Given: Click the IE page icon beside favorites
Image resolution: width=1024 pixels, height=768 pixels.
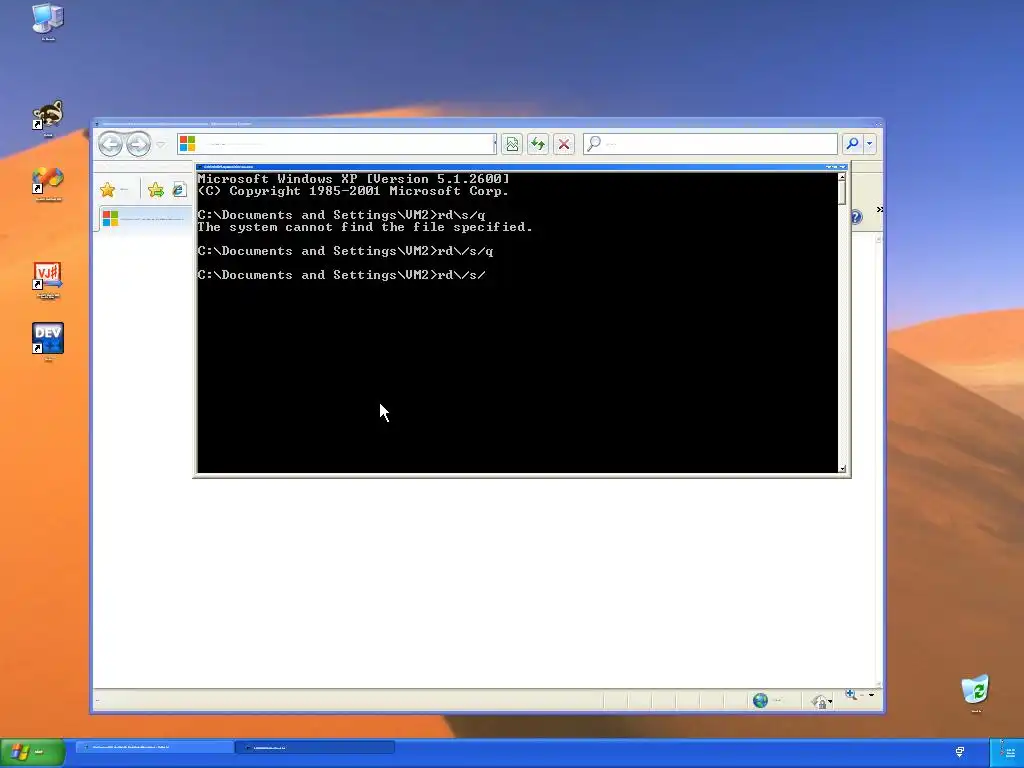Looking at the screenshot, I should pyautogui.click(x=179, y=190).
